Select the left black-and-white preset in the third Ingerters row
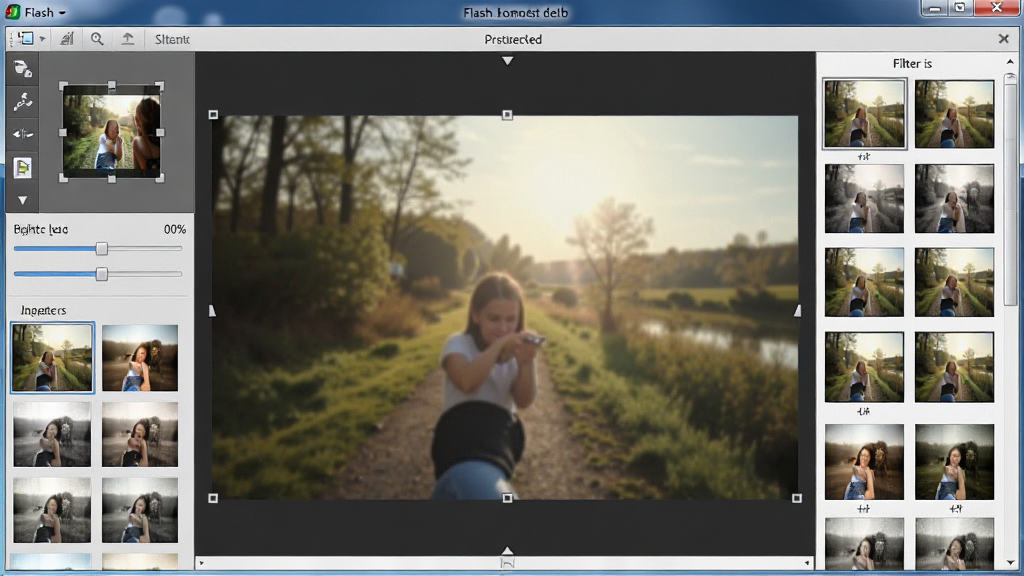Viewport: 1024px width, 576px height. tap(52, 510)
